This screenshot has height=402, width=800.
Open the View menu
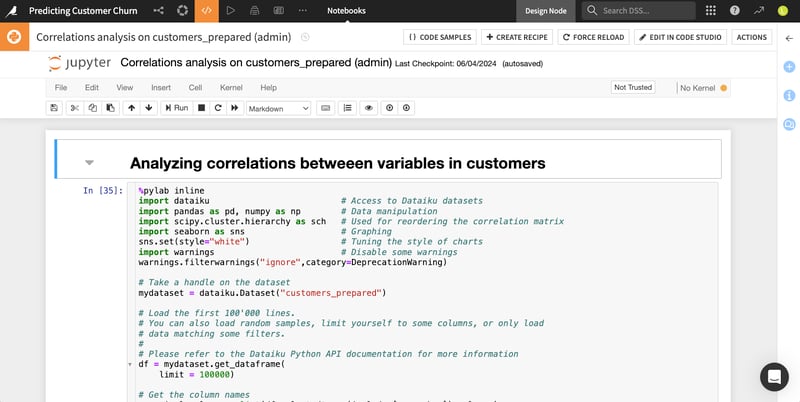(x=124, y=88)
